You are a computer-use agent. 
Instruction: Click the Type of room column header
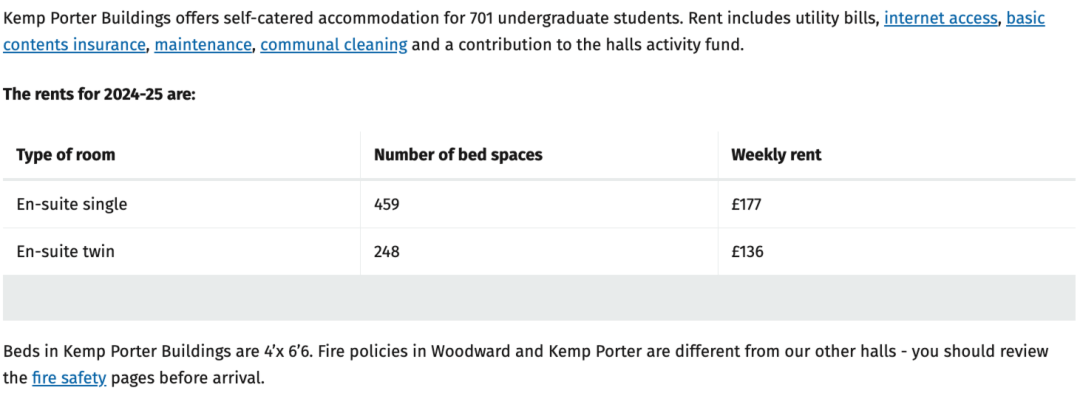coord(65,155)
